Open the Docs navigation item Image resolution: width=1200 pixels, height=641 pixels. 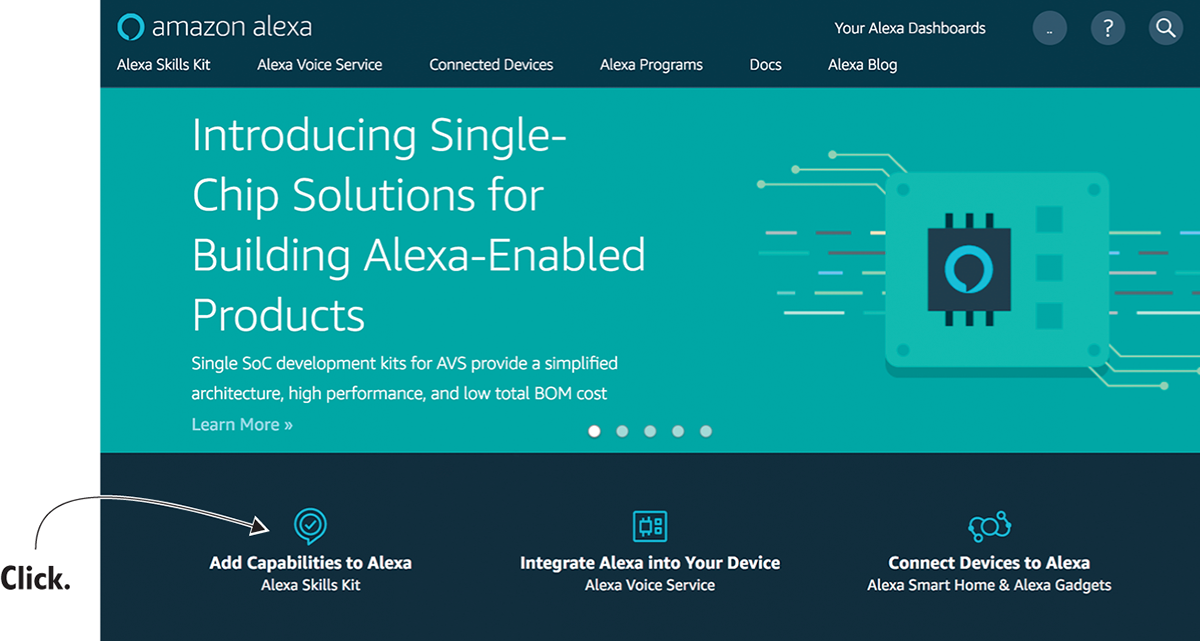click(765, 65)
